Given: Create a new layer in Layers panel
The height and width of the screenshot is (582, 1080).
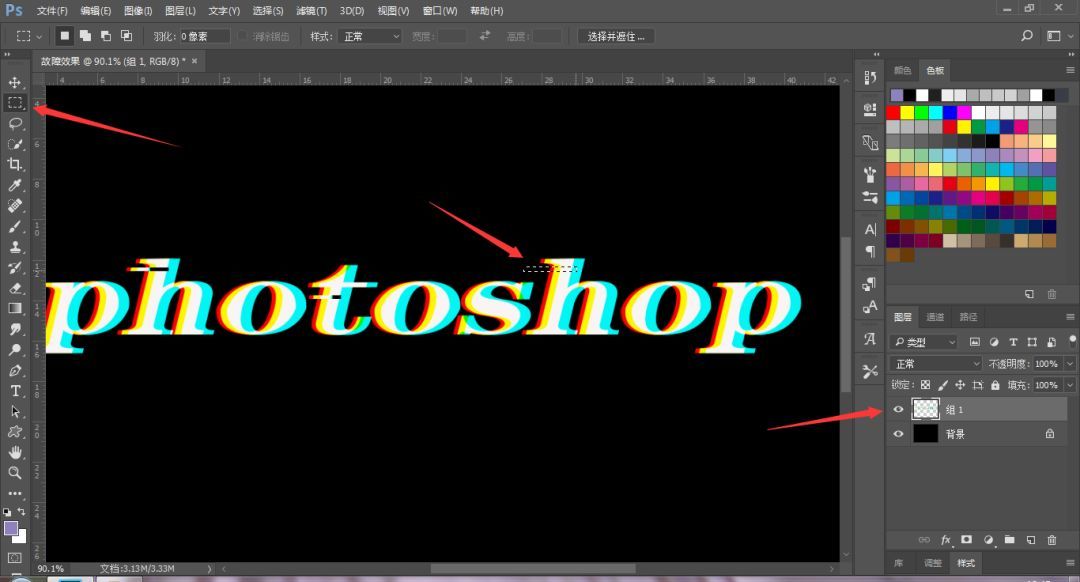Looking at the screenshot, I should click(1030, 540).
